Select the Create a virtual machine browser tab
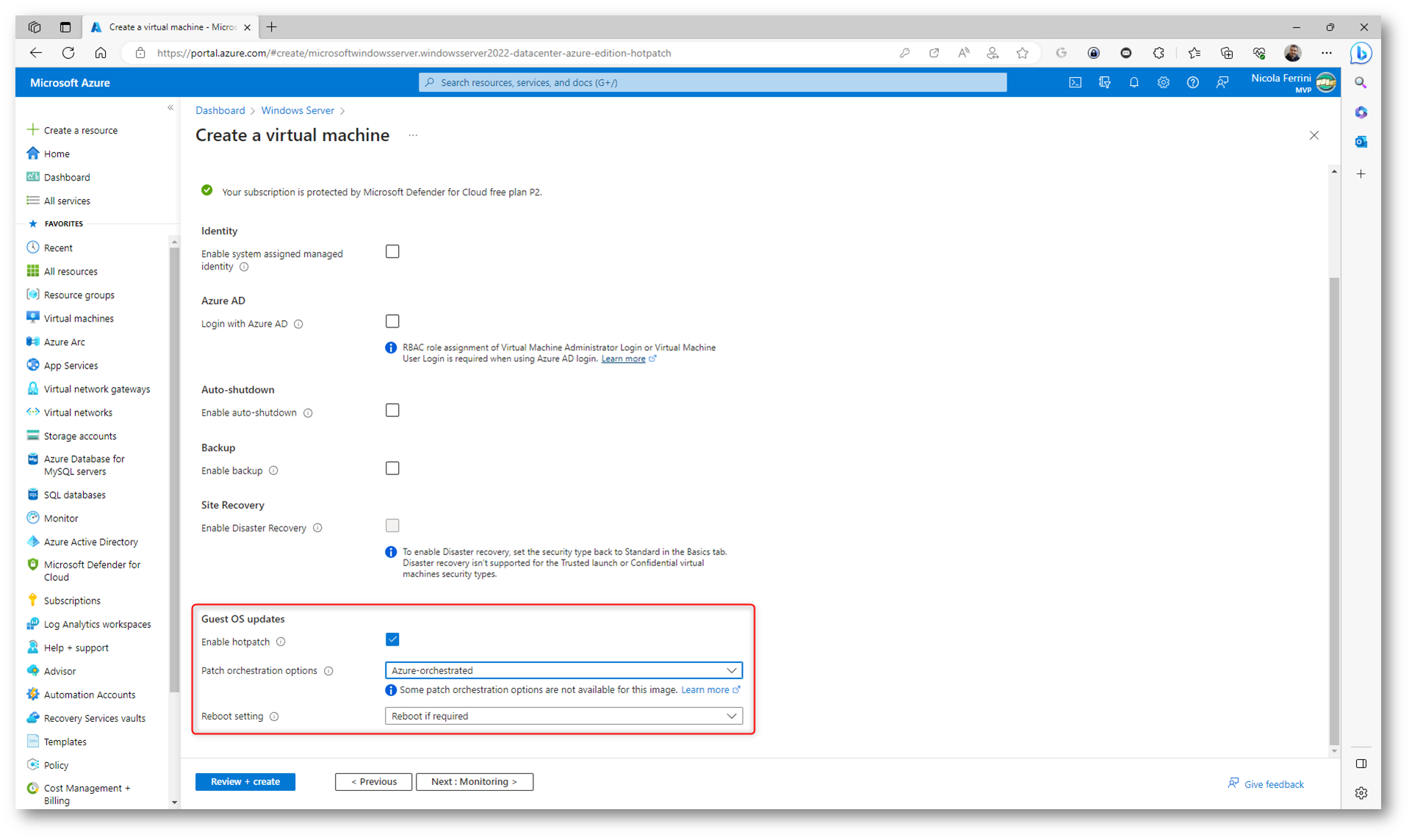Viewport: 1412px width, 840px height. pos(169,27)
